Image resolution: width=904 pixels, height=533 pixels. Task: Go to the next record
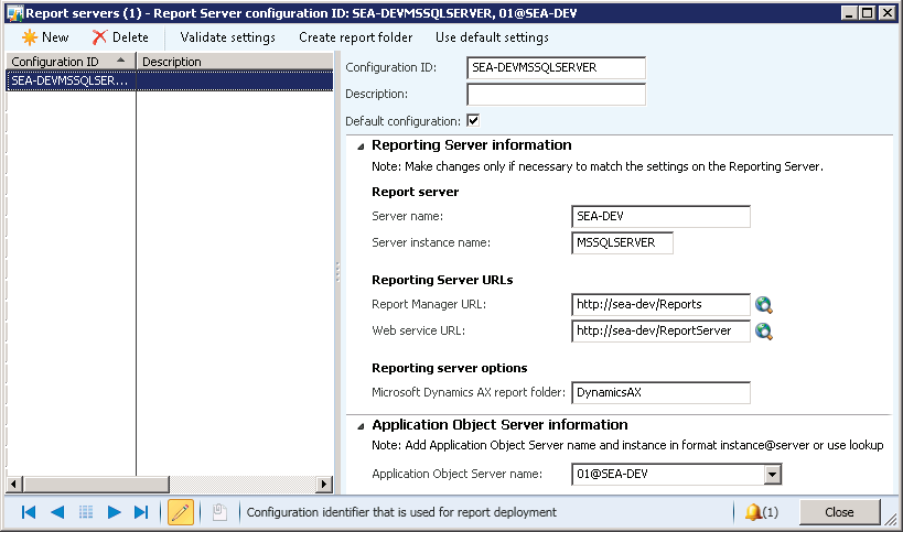[x=114, y=512]
